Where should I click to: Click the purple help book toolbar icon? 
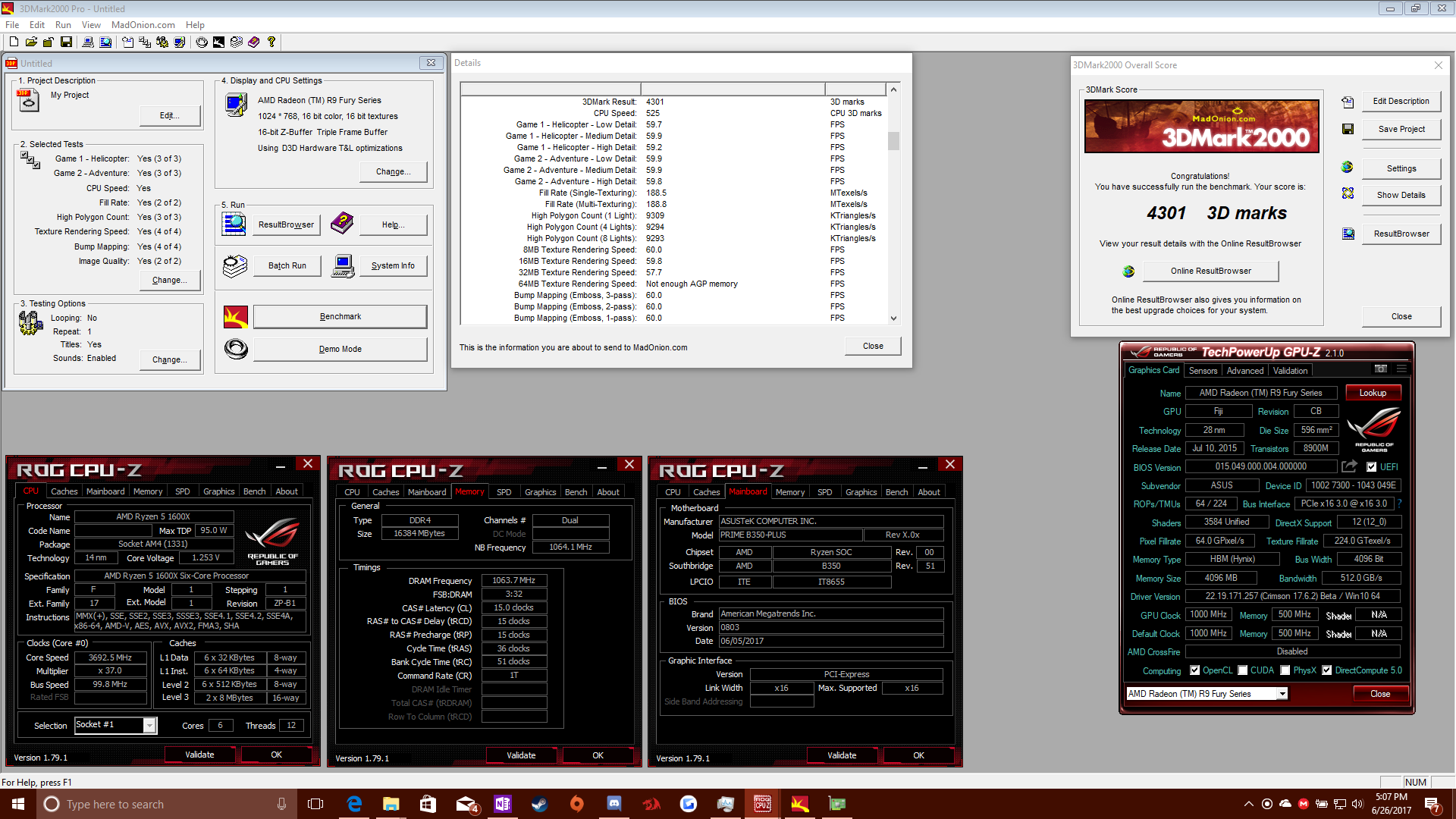254,42
